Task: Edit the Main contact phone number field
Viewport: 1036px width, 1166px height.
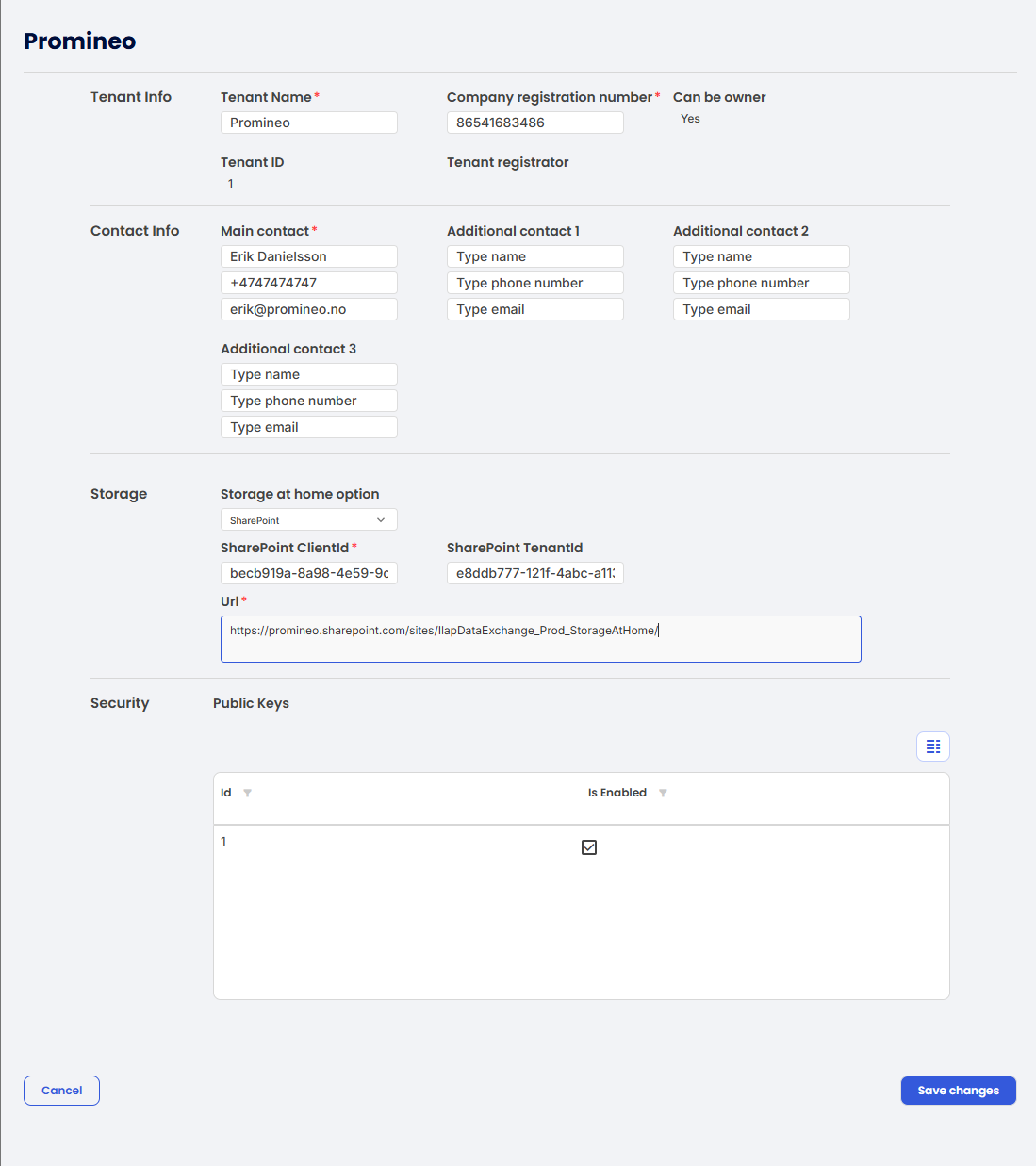Action: point(309,283)
